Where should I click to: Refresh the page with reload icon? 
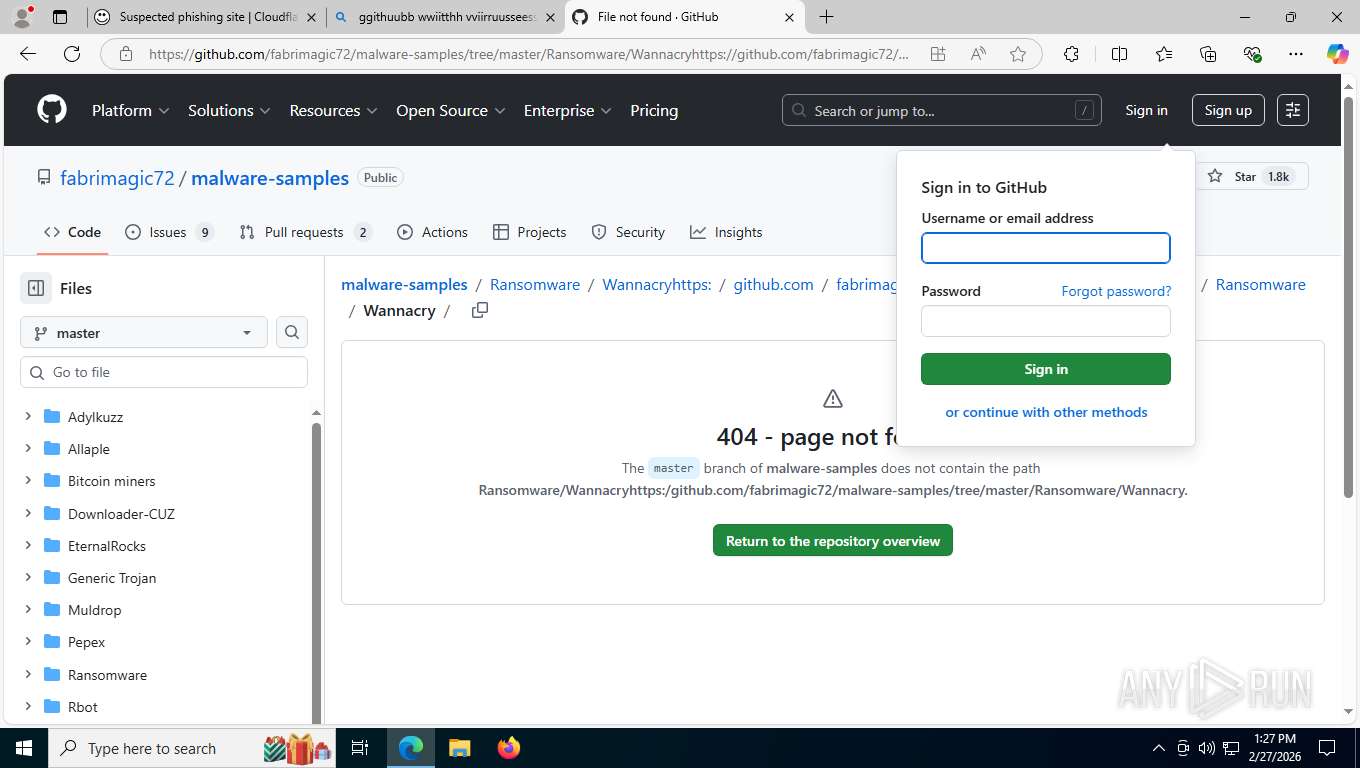[x=72, y=54]
